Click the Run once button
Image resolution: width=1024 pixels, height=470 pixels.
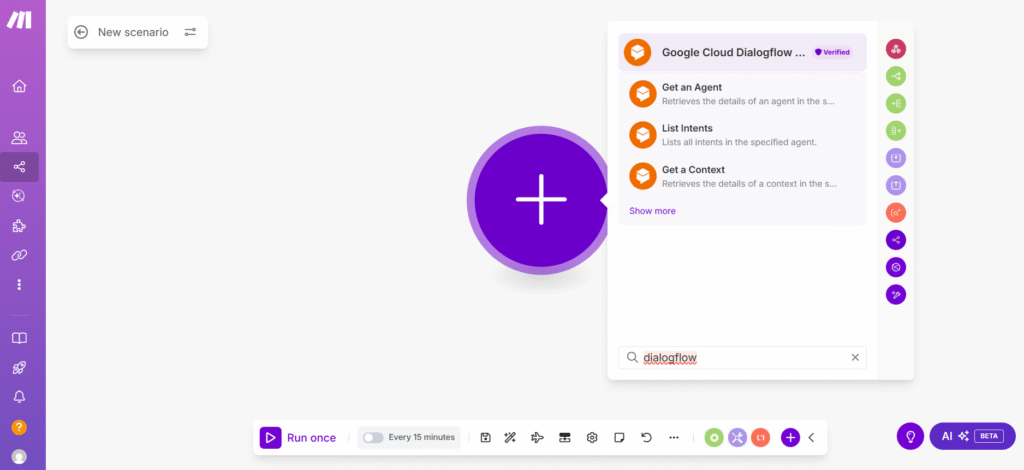point(298,437)
